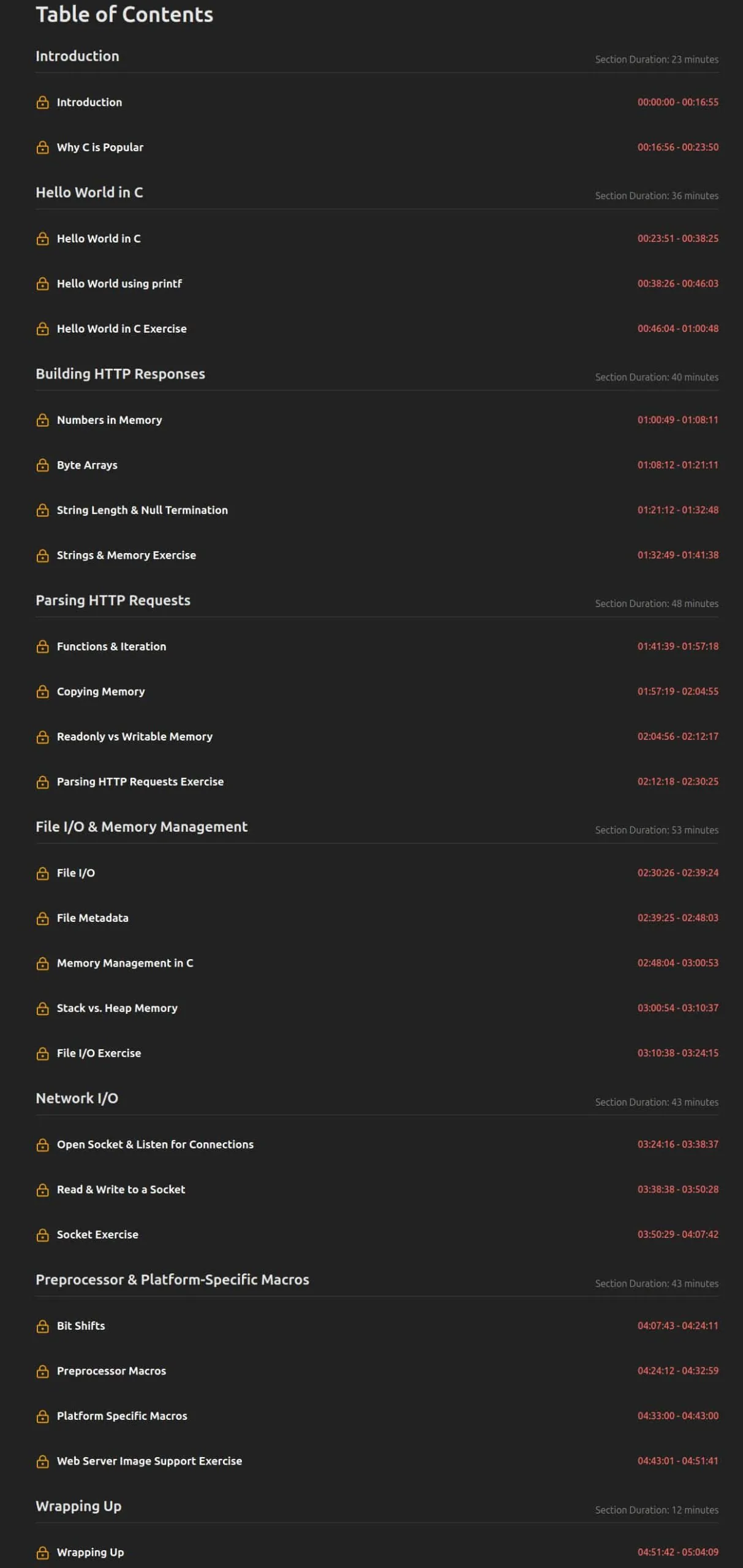Click the Preprocessor & Platform-Specific Macros heading
This screenshot has height=1568, width=743.
point(172,1280)
